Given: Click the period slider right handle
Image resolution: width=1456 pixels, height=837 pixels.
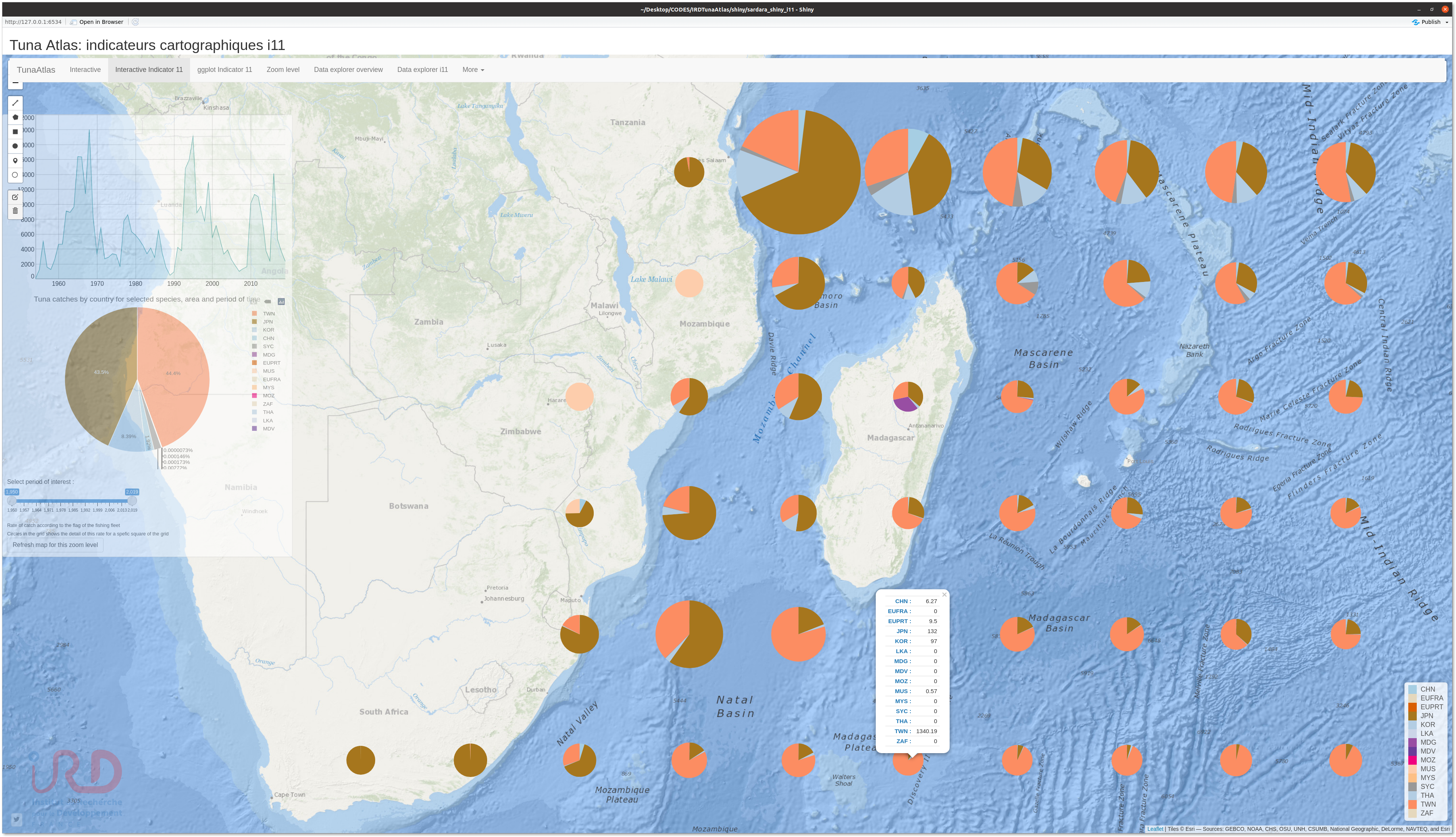Looking at the screenshot, I should click(132, 501).
